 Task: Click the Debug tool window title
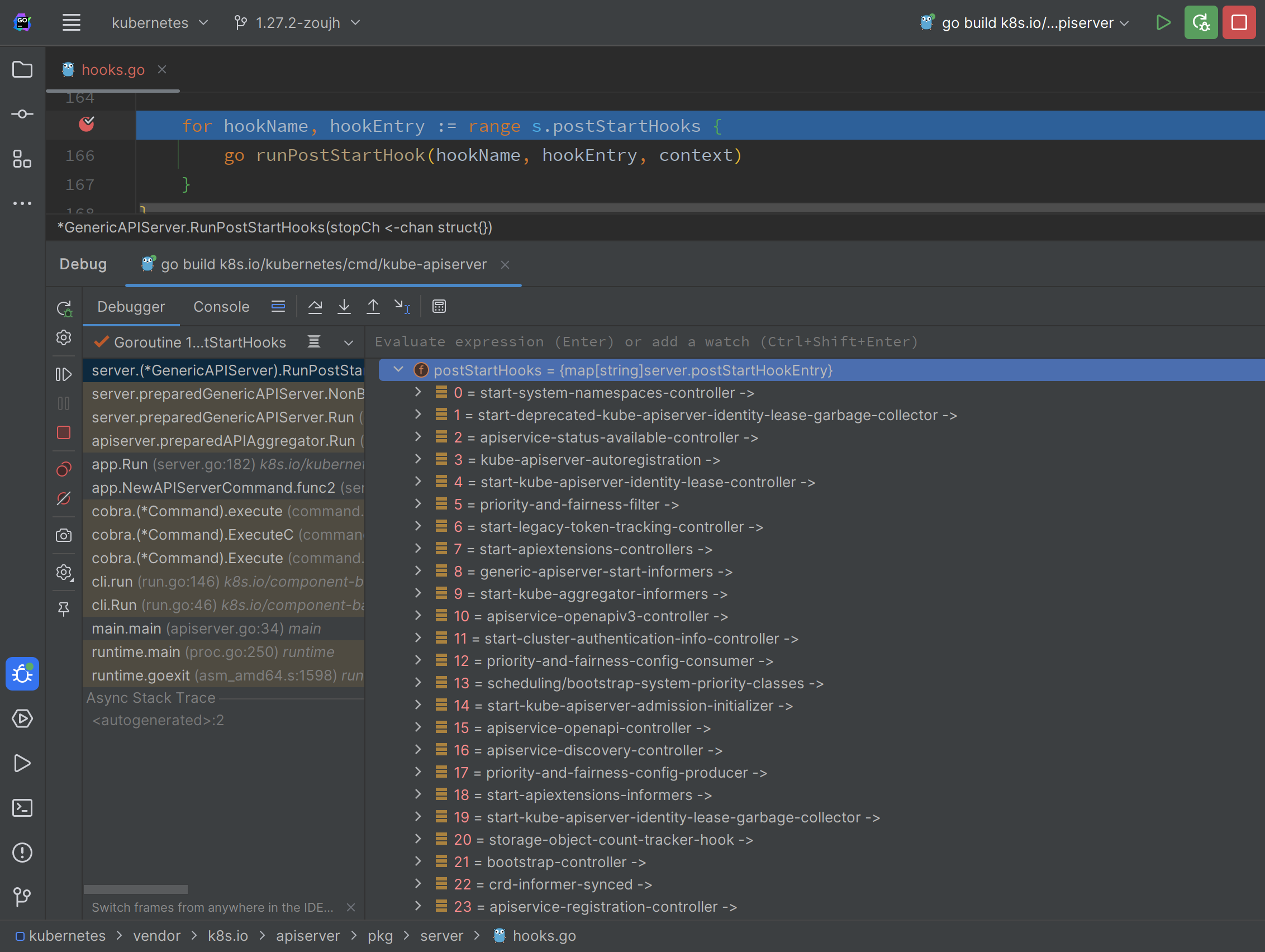tap(83, 265)
